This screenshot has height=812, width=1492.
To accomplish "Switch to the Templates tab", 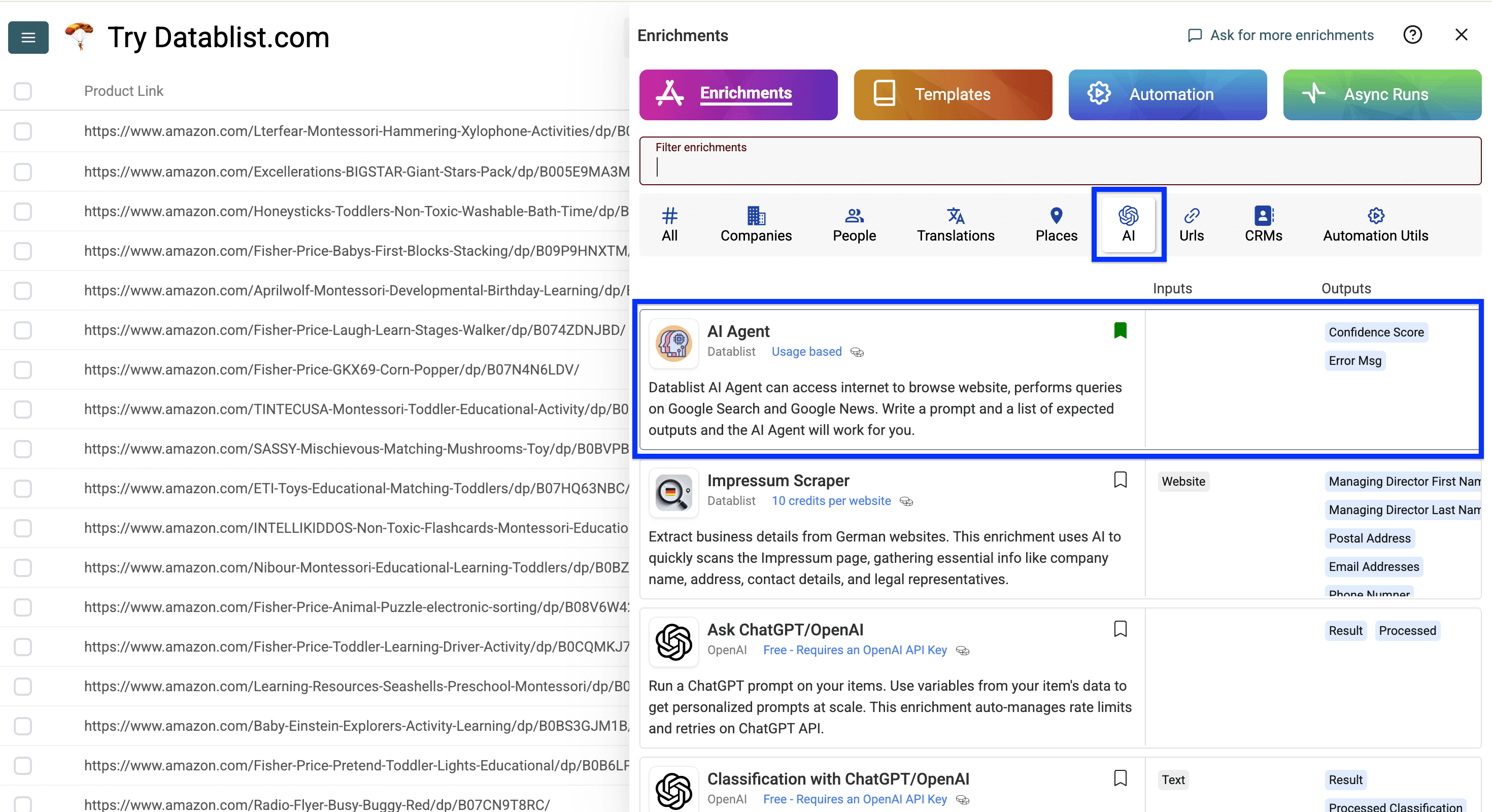I will pos(952,94).
